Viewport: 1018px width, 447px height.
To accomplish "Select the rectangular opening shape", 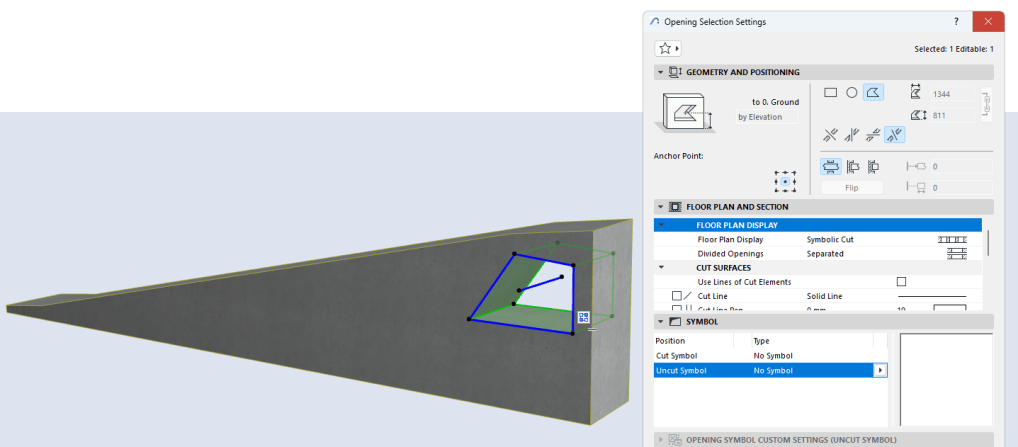I will 830,92.
